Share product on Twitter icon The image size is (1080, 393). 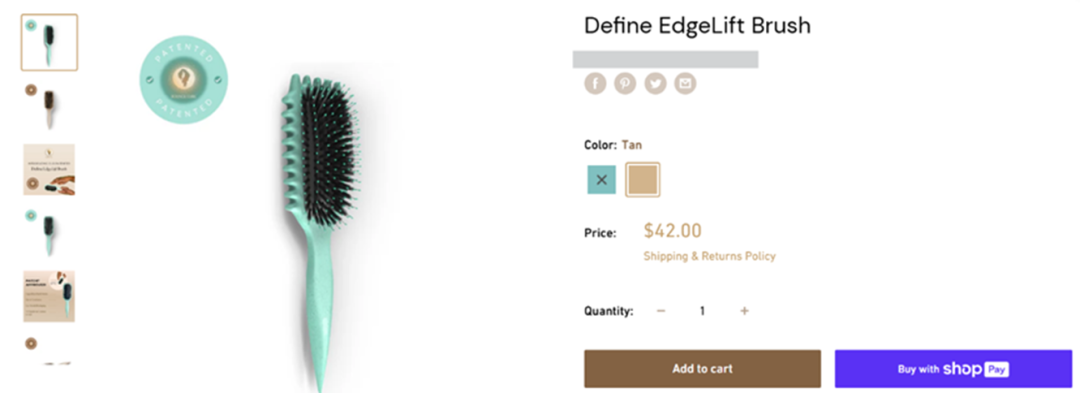[x=655, y=84]
